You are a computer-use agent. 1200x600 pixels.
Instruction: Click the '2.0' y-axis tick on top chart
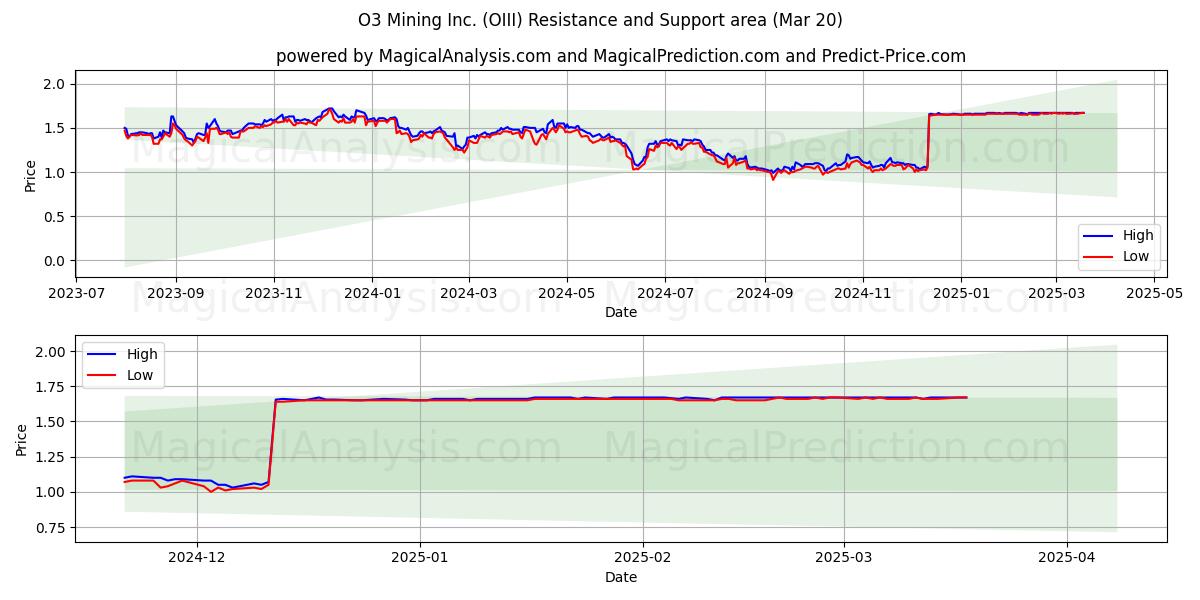pos(56,84)
